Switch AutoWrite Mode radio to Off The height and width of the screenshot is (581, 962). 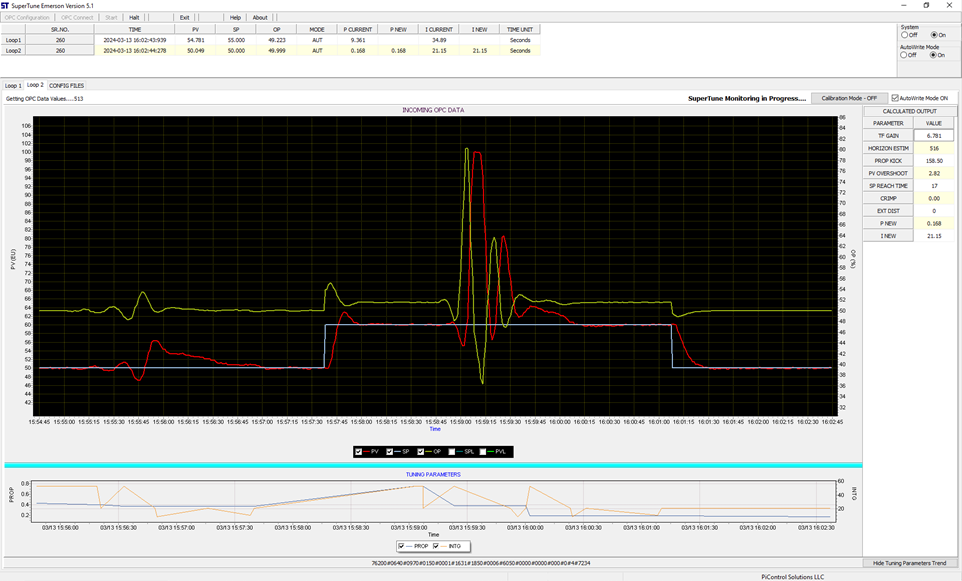pos(904,55)
